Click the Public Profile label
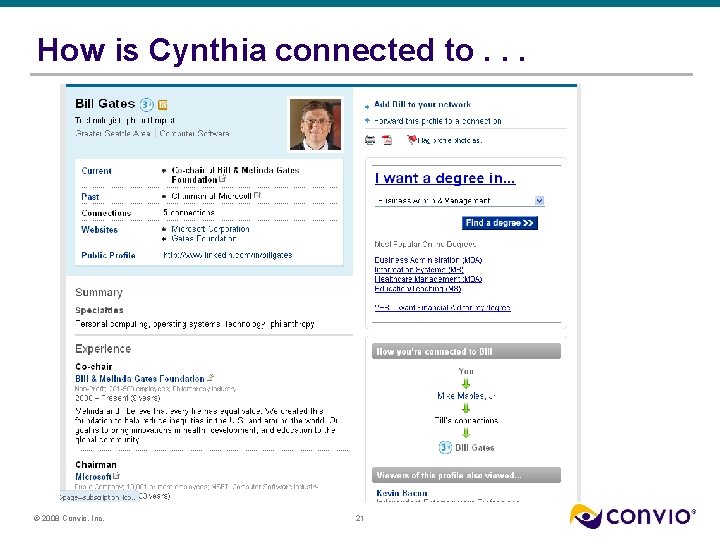 point(108,255)
